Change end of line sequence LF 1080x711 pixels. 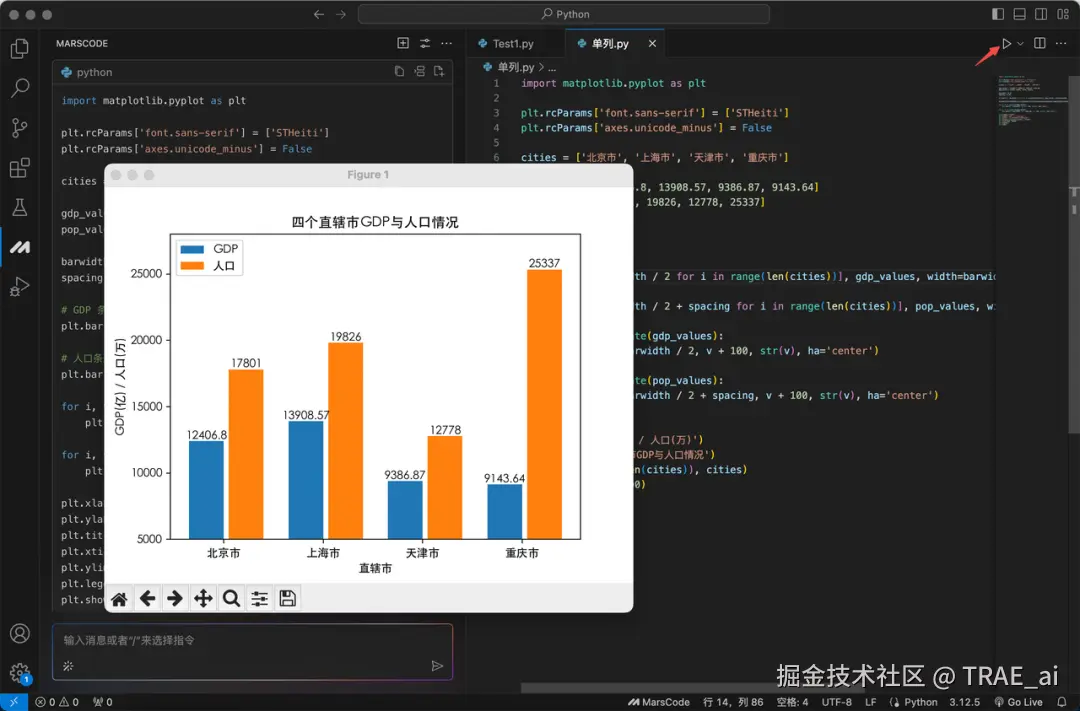(x=871, y=702)
